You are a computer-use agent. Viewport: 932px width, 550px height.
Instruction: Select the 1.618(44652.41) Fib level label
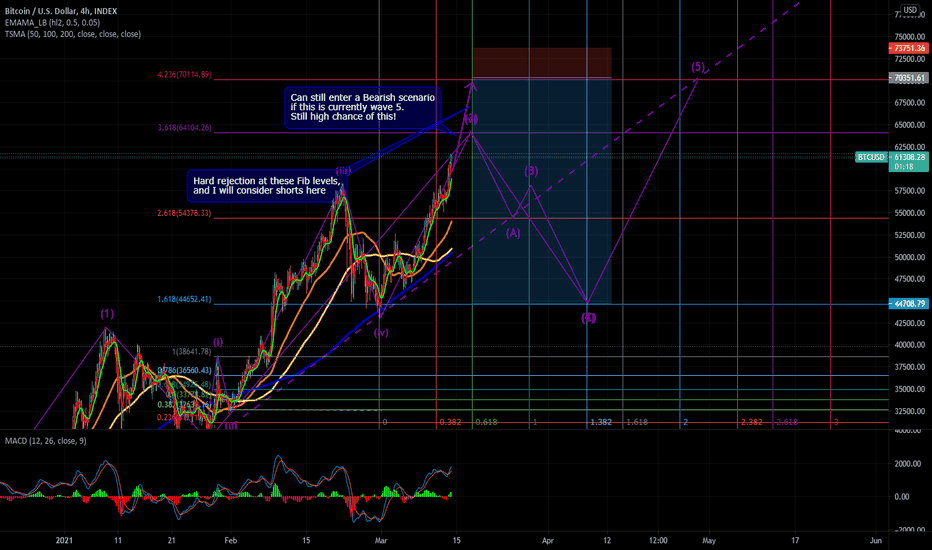(184, 299)
